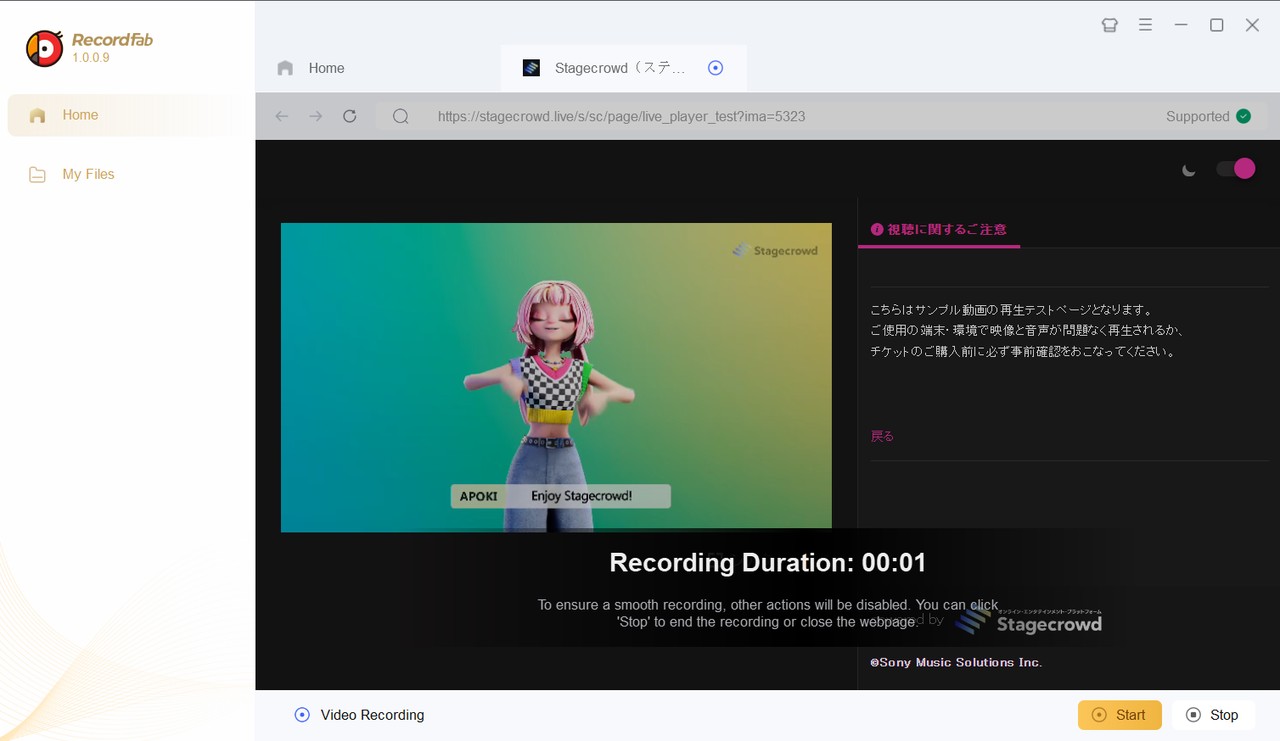Click the moon dark mode icon
This screenshot has height=741, width=1280.
coord(1189,170)
